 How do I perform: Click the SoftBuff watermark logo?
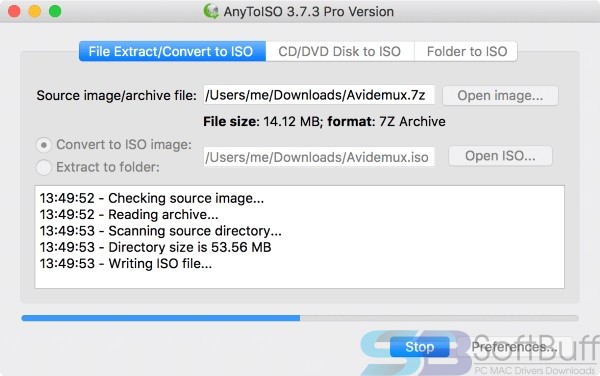tap(480, 353)
